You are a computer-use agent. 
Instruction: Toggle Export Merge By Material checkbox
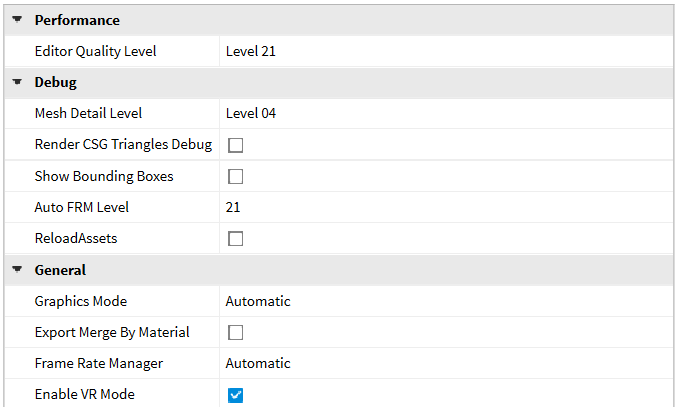coord(236,332)
